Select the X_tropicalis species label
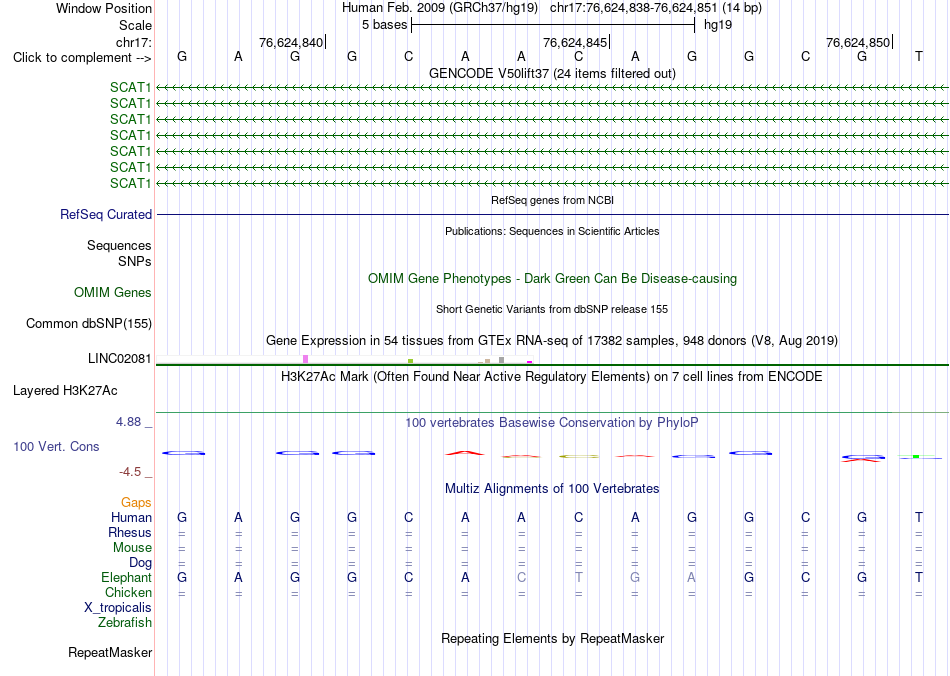Viewport: 950px width, 676px height. tap(118, 608)
